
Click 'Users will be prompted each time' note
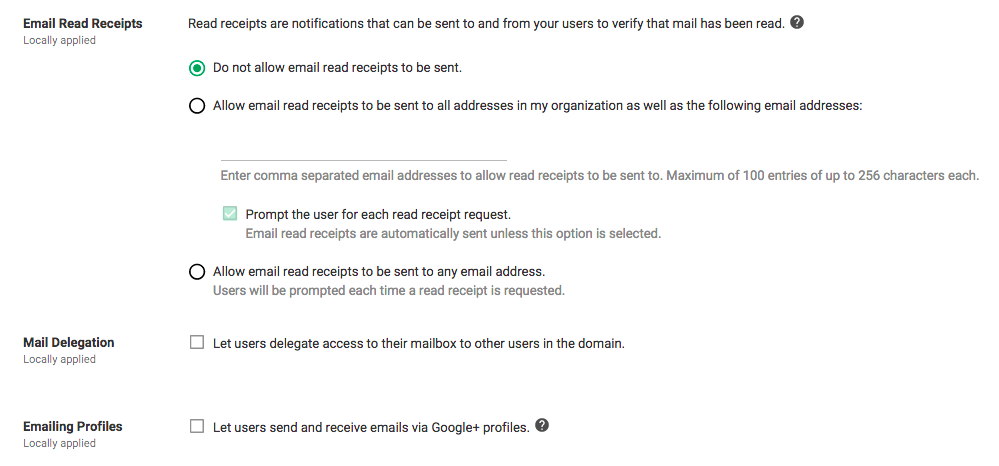pos(389,291)
